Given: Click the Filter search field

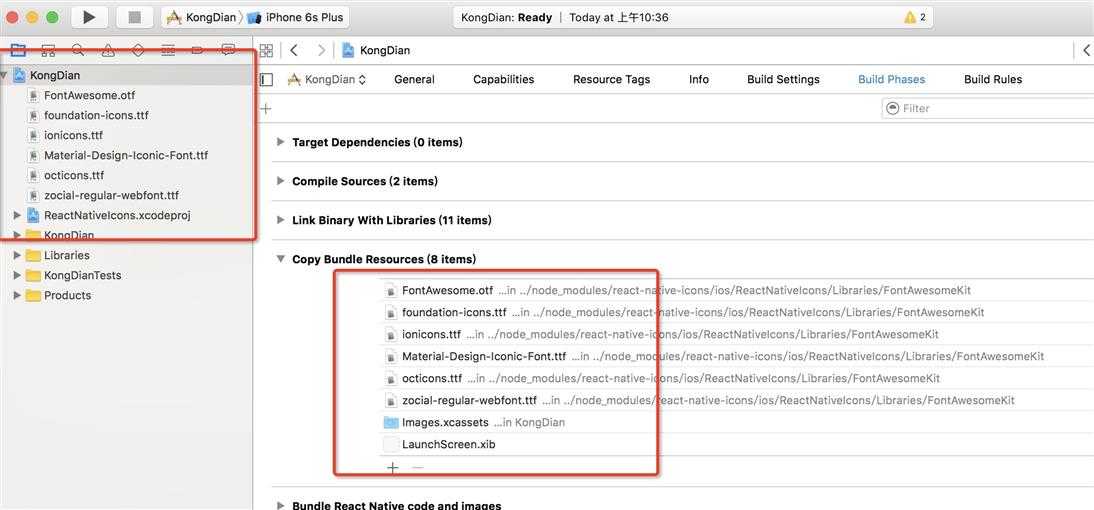Looking at the screenshot, I should pos(987,108).
